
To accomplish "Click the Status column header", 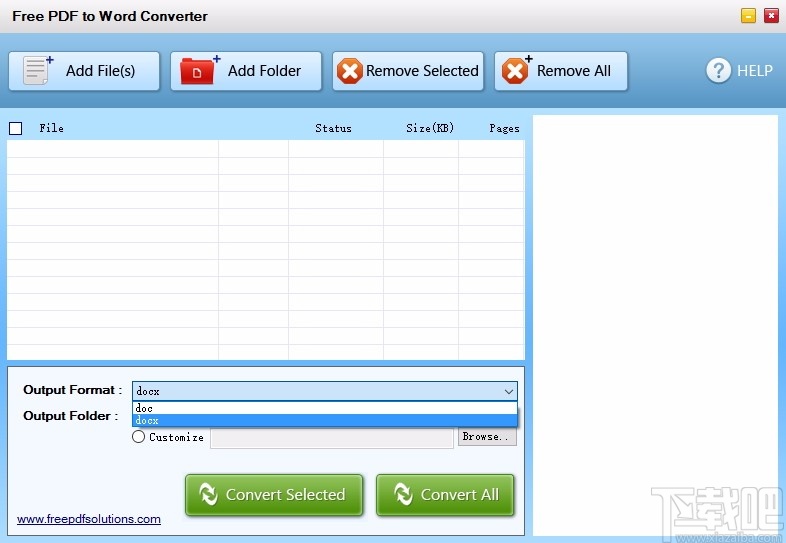I will (x=333, y=128).
